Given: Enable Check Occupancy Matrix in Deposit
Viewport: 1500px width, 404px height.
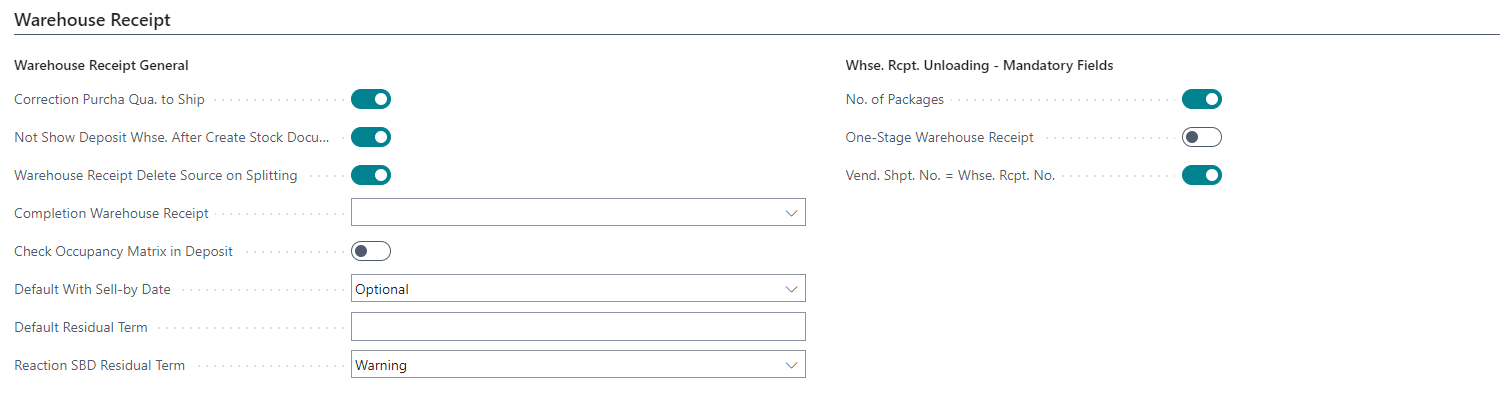Looking at the screenshot, I should click(370, 251).
